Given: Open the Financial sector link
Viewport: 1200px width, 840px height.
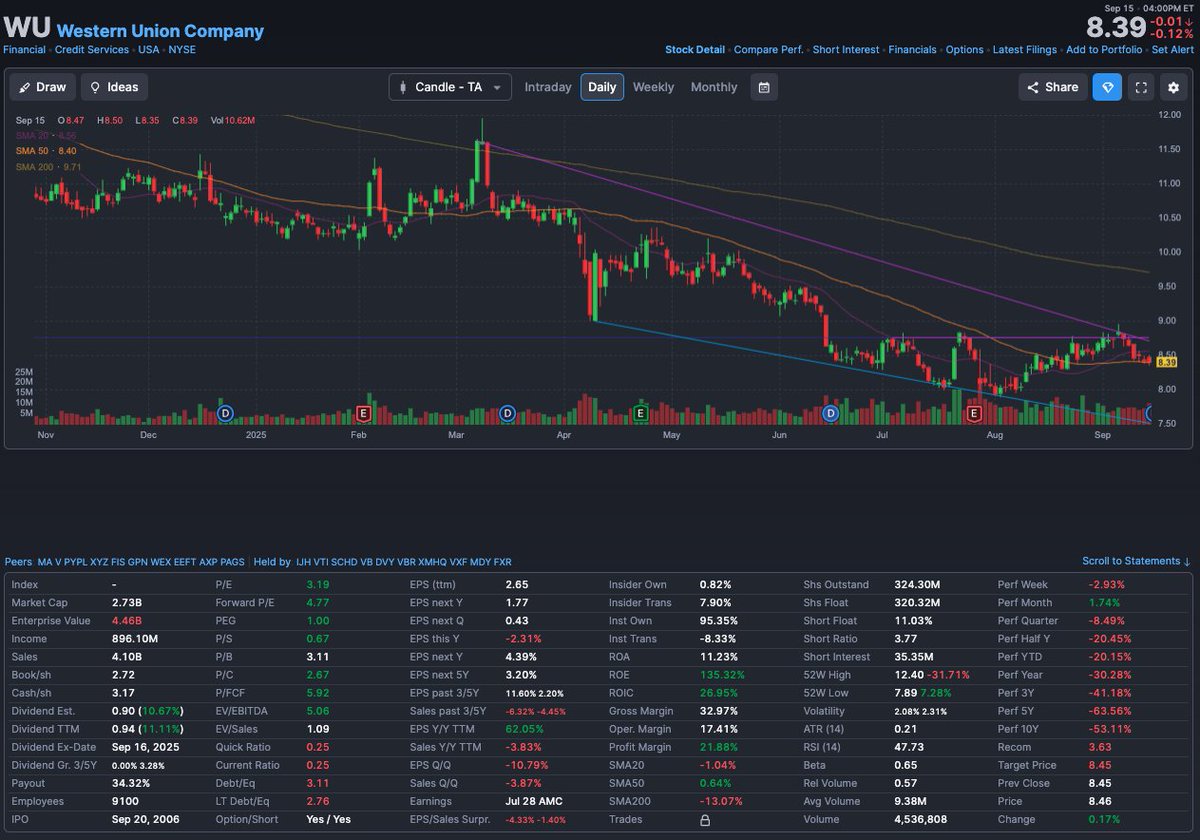Looking at the screenshot, I should click(x=25, y=50).
